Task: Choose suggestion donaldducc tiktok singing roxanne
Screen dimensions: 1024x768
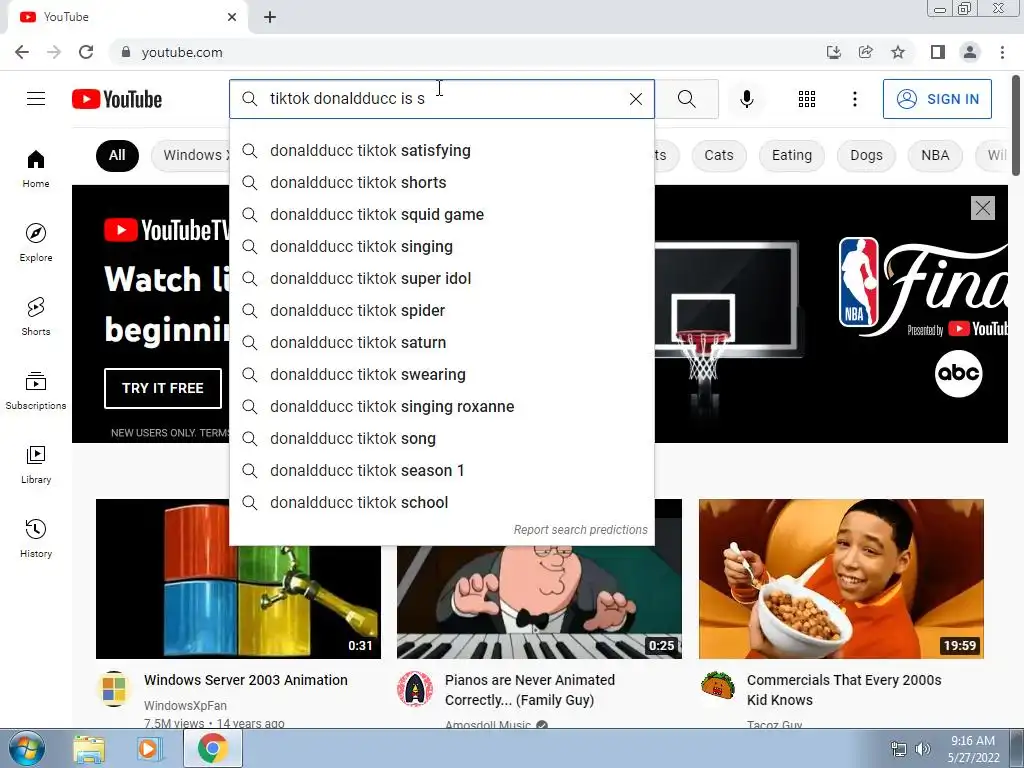Action: click(442, 407)
